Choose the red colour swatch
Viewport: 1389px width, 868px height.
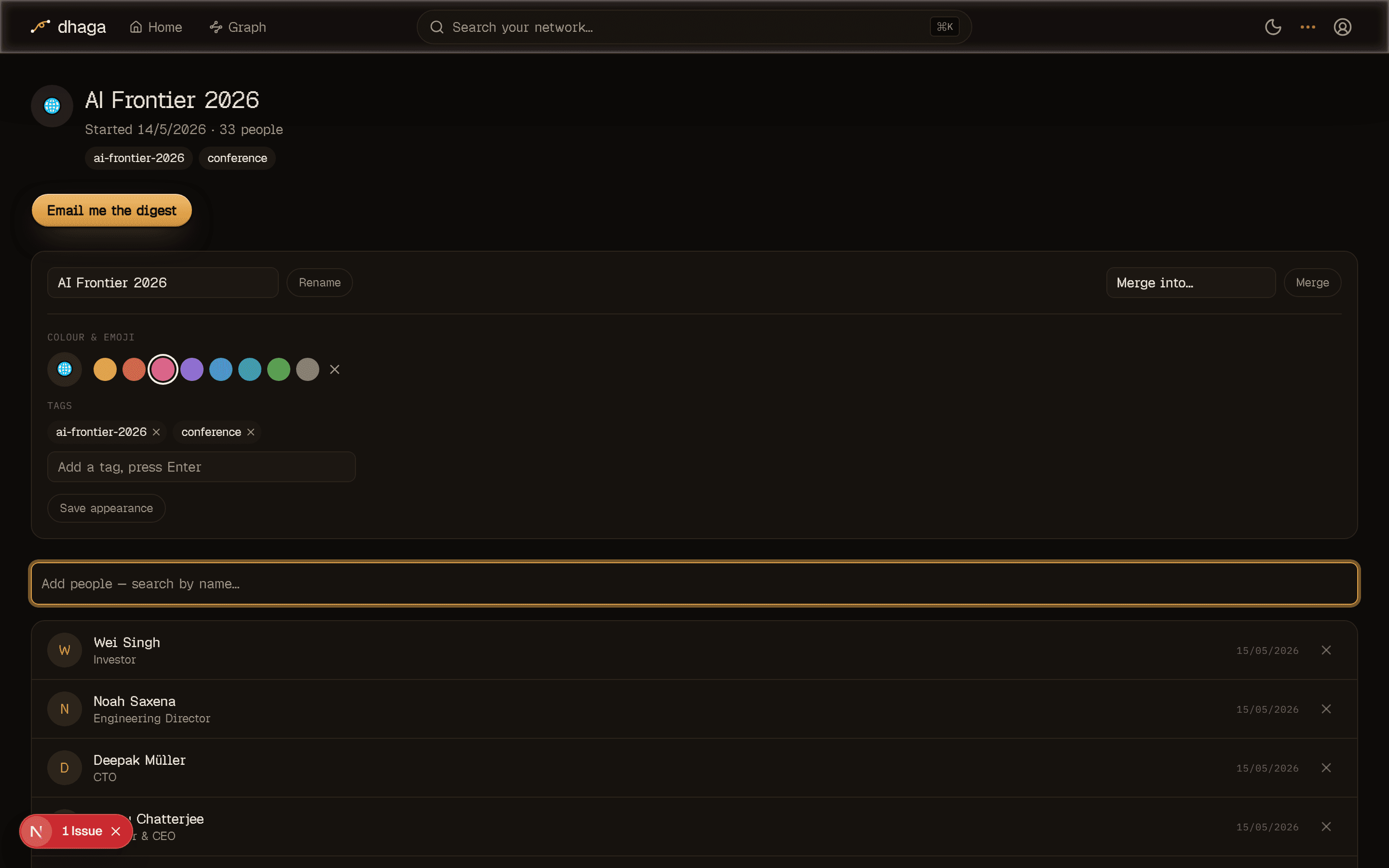(x=134, y=369)
